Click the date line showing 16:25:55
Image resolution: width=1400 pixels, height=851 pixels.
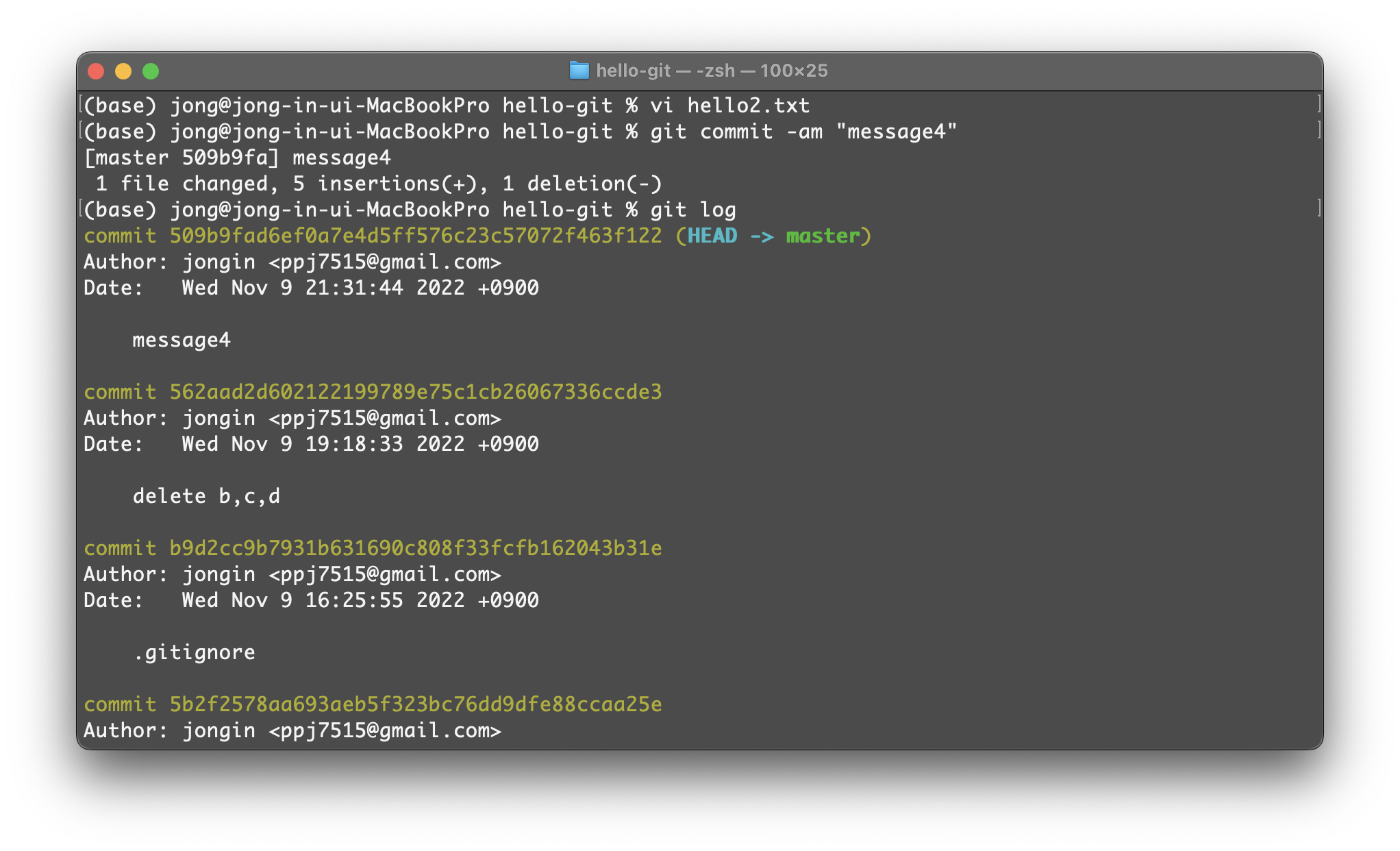click(311, 600)
